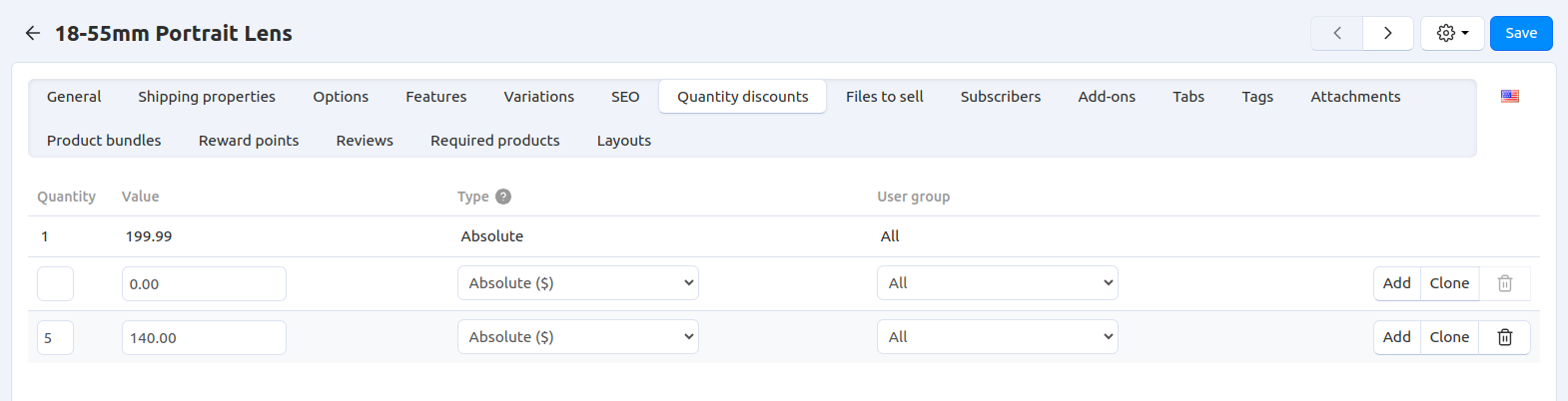Select the Quantity discounts tab
This screenshot has height=401, width=1568.
[743, 97]
